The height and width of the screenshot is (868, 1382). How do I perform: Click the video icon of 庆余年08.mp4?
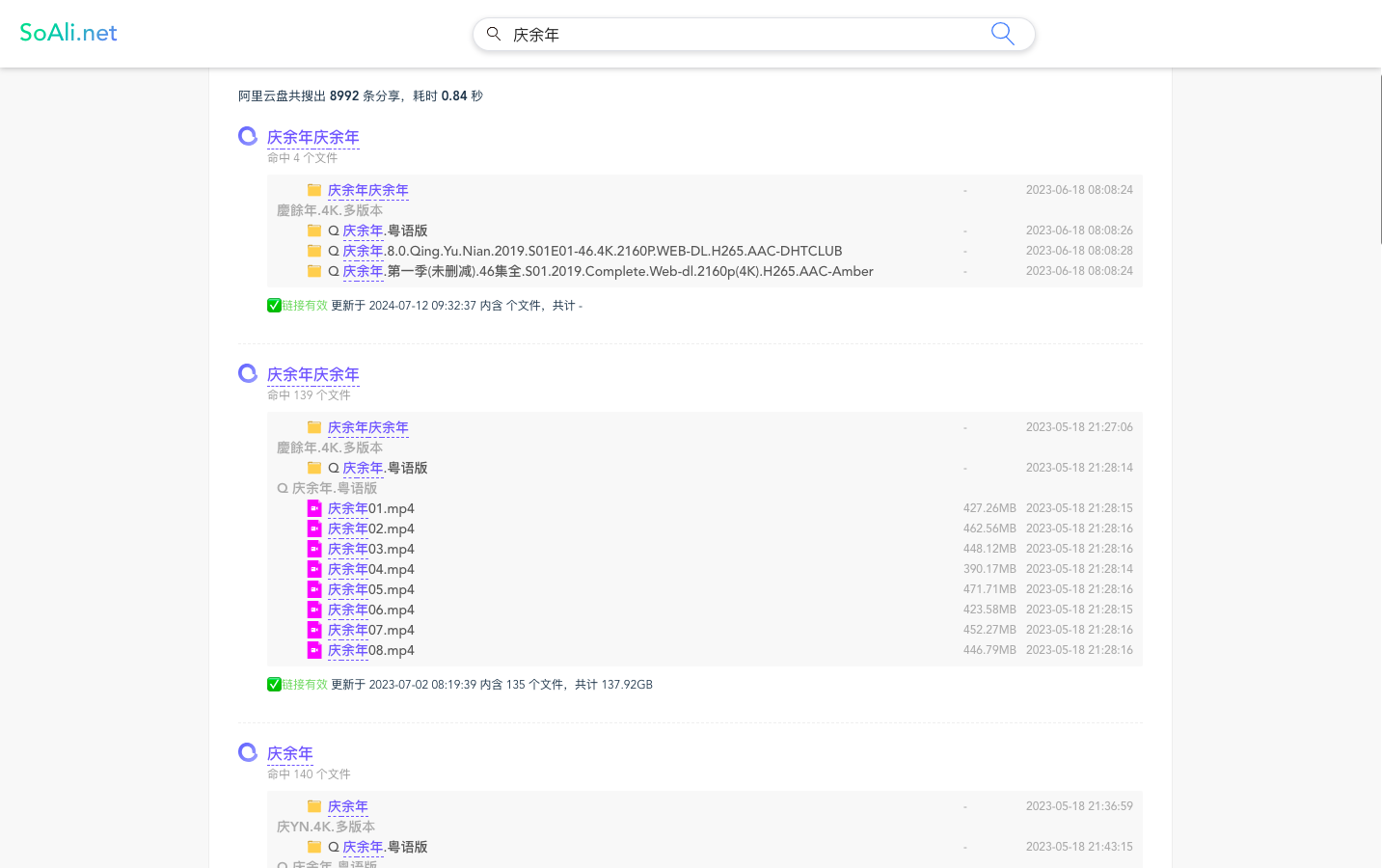pyautogui.click(x=314, y=649)
